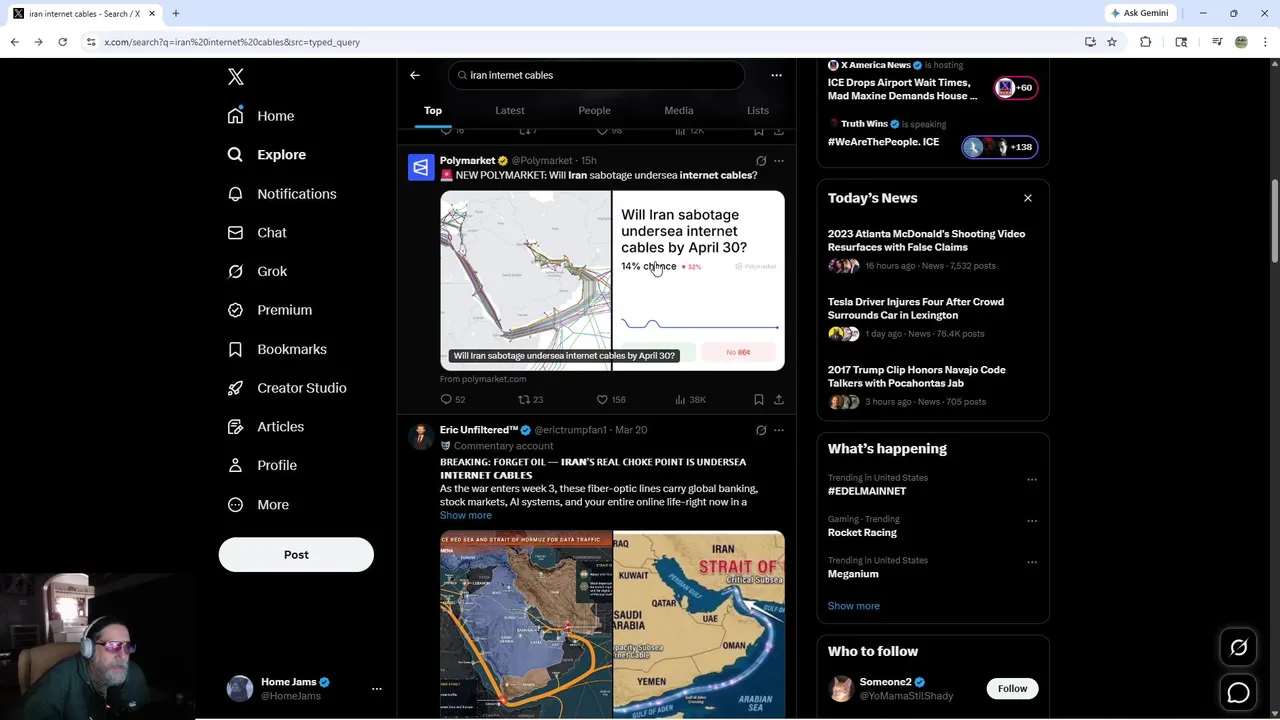
Task: Open Atlanta McDonald's Shooting Video news story
Action: tap(933, 250)
